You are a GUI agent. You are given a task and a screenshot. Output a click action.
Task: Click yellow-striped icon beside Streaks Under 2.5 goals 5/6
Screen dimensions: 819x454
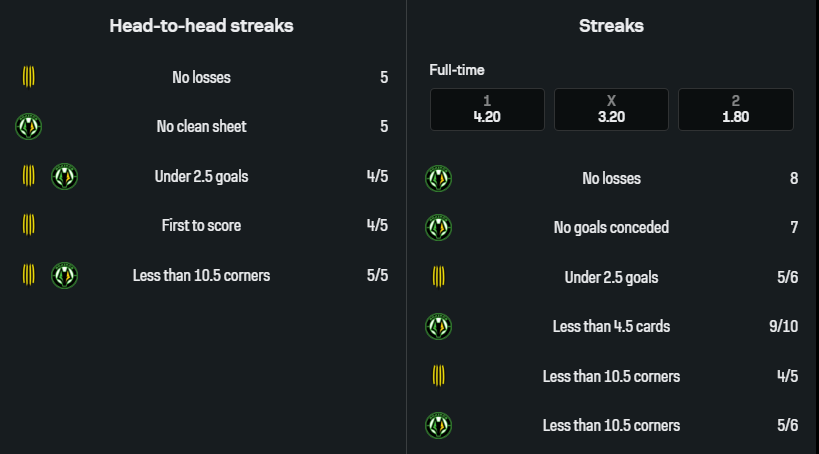click(x=438, y=277)
